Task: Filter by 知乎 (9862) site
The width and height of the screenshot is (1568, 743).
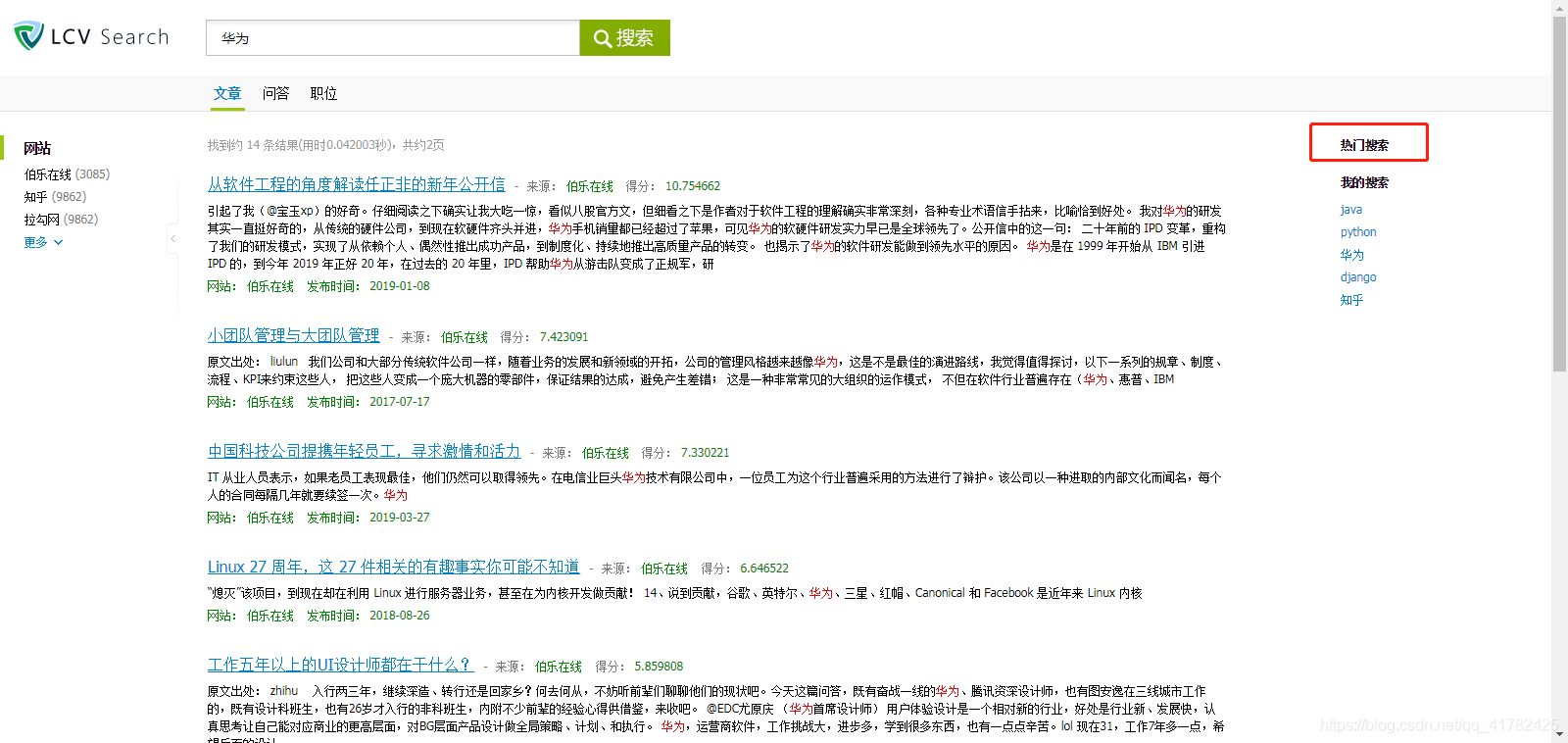Action: tap(55, 197)
